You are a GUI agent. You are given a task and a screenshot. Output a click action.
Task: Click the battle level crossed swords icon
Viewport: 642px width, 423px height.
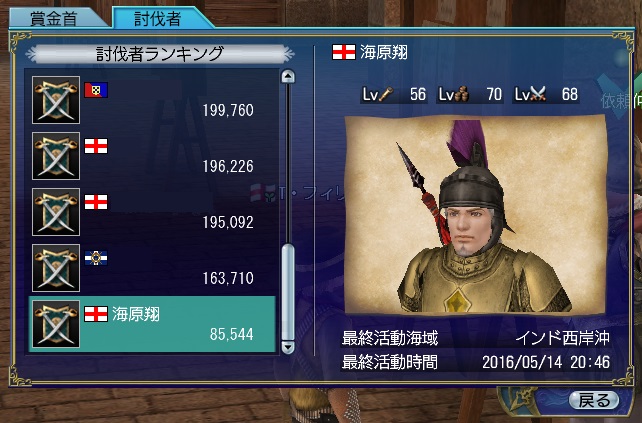point(538,95)
